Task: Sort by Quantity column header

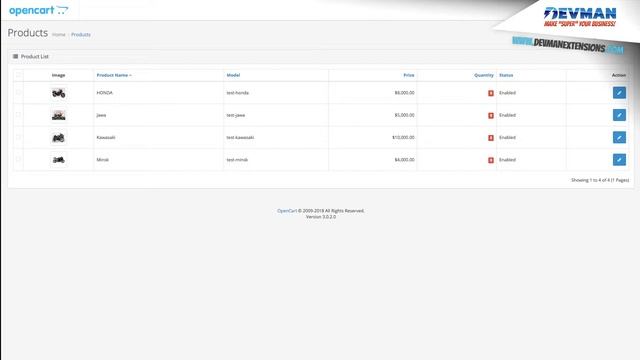Action: point(484,75)
